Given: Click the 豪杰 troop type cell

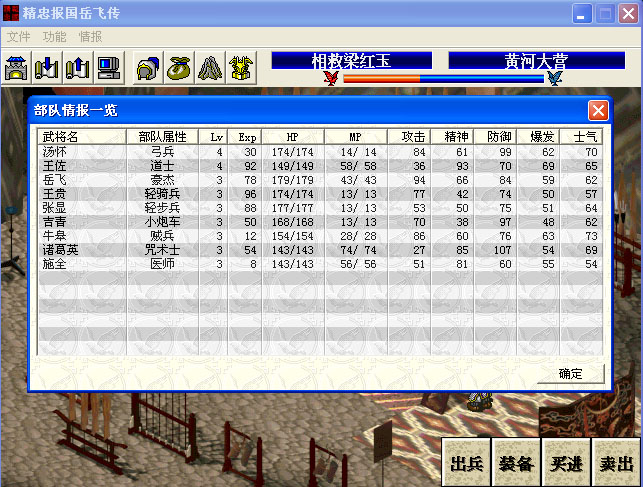Looking at the screenshot, I should pyautogui.click(x=162, y=180).
